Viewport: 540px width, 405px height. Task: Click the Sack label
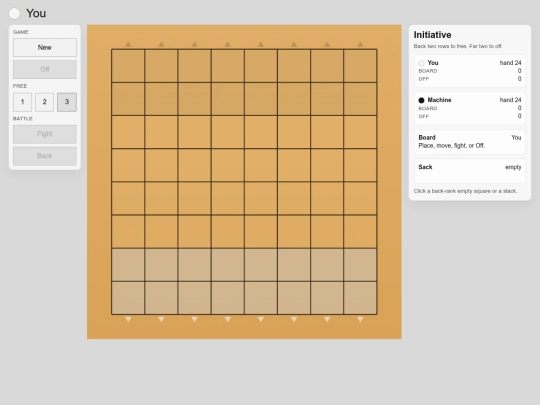[425, 167]
